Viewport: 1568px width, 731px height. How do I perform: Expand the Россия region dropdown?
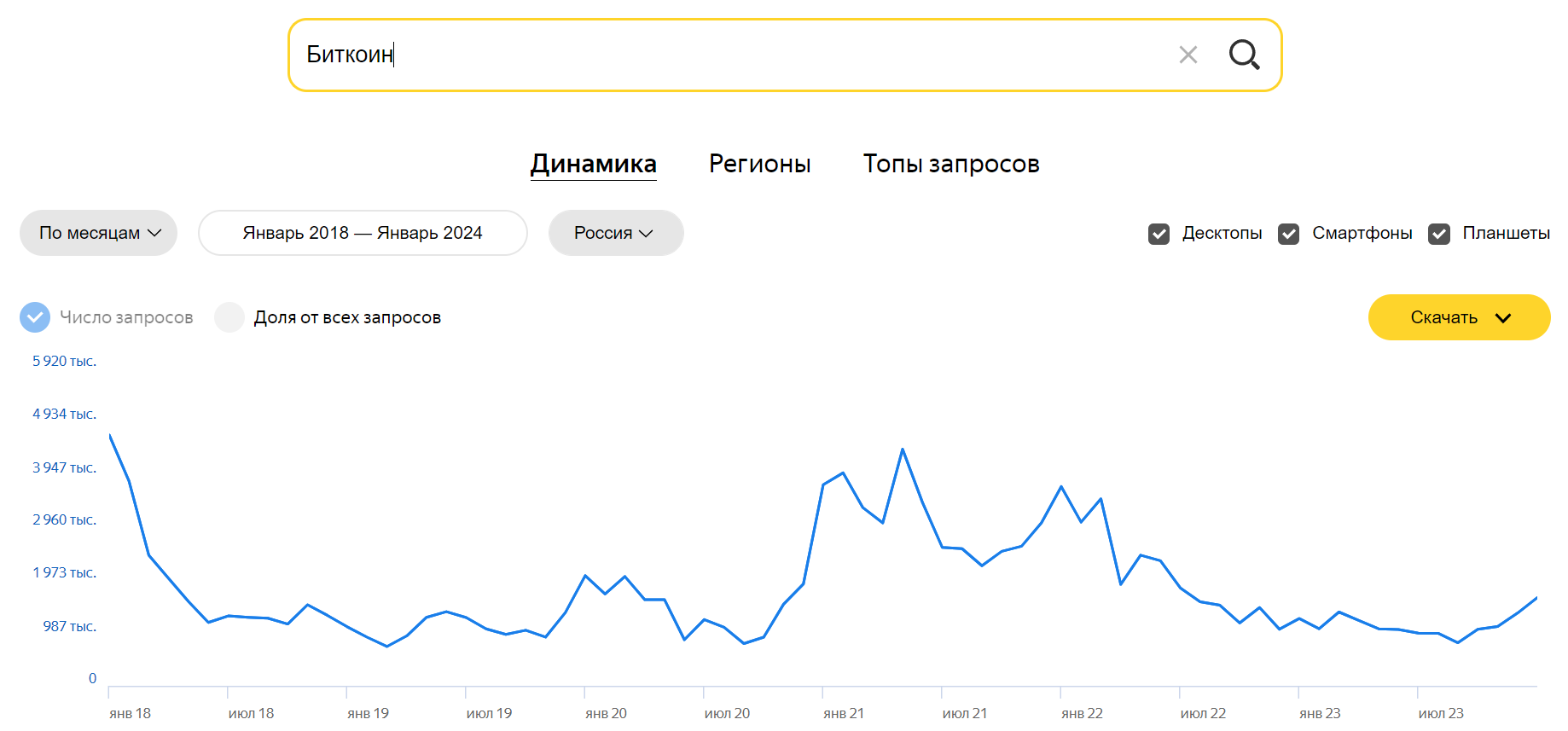615,233
